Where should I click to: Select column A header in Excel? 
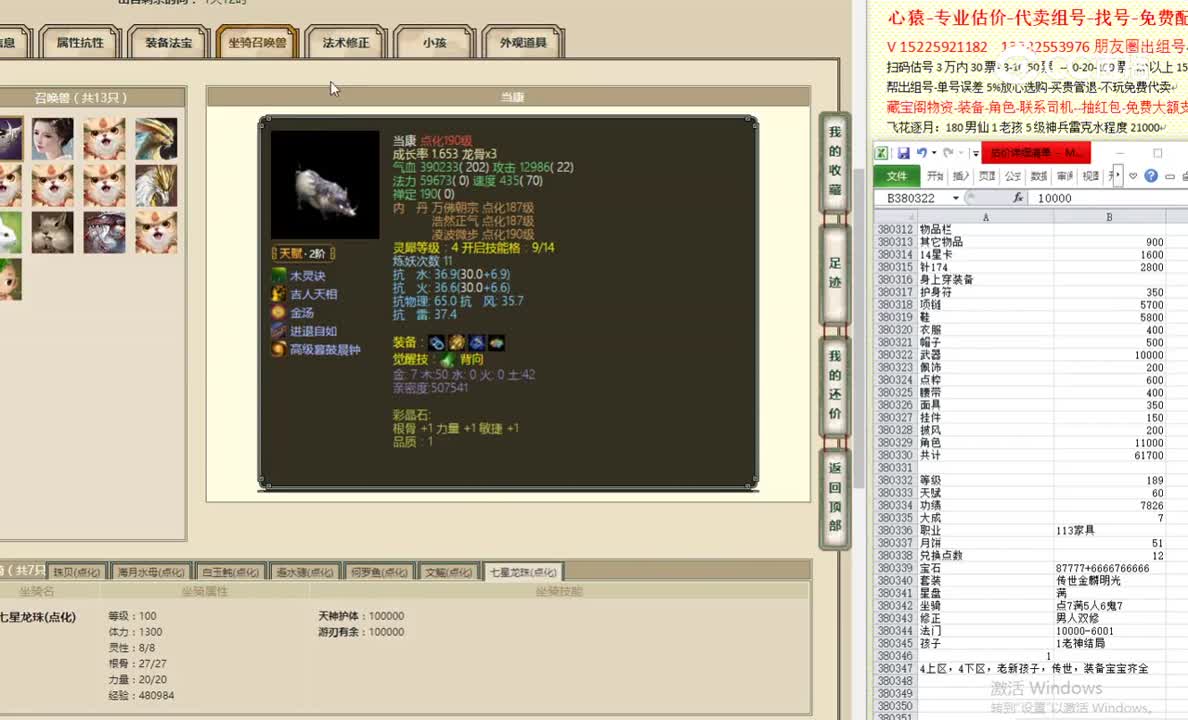(985, 217)
